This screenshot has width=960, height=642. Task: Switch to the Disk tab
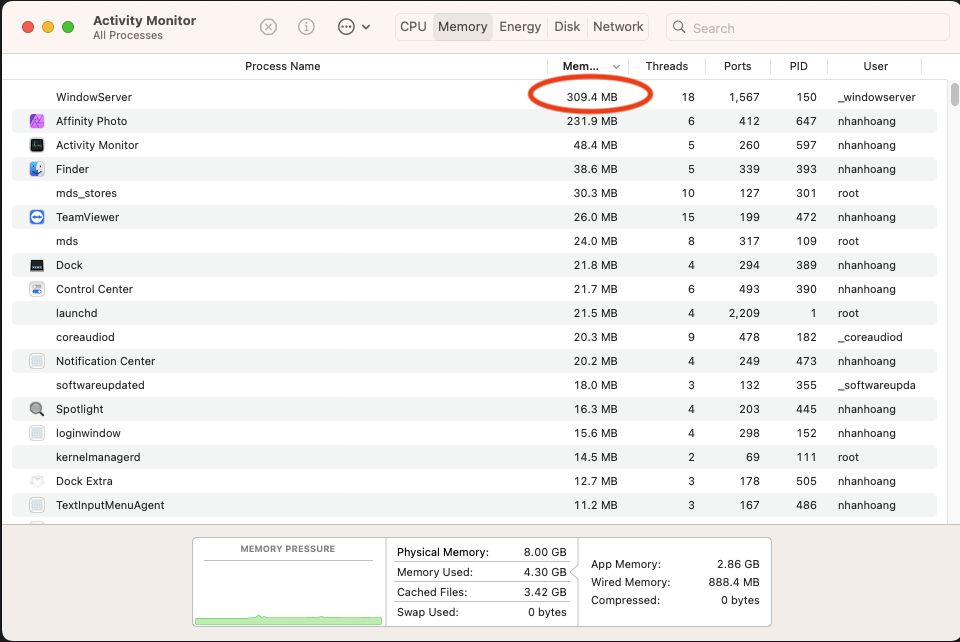tap(567, 27)
